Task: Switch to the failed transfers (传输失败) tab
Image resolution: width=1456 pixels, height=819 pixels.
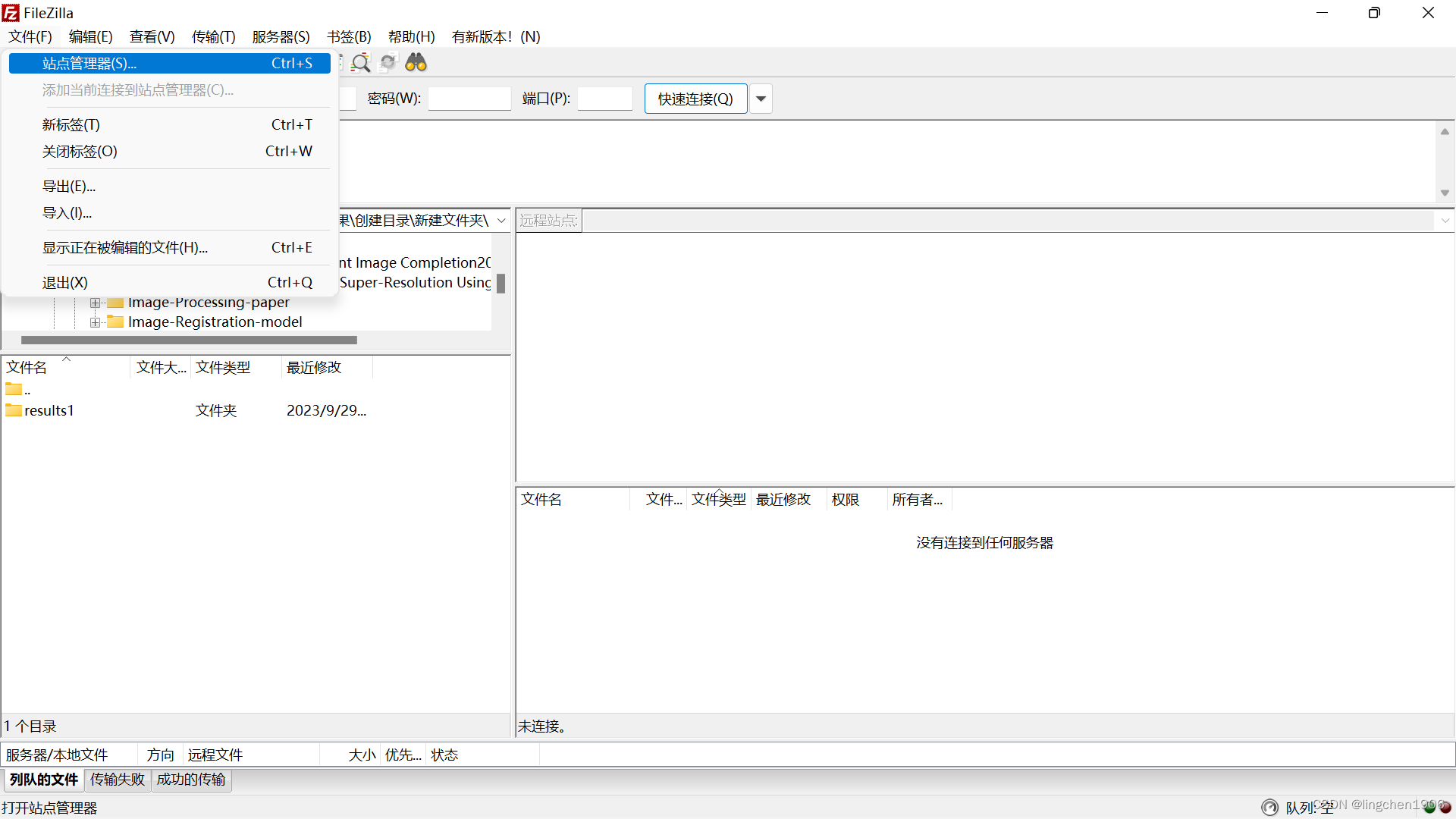Action: [x=118, y=780]
